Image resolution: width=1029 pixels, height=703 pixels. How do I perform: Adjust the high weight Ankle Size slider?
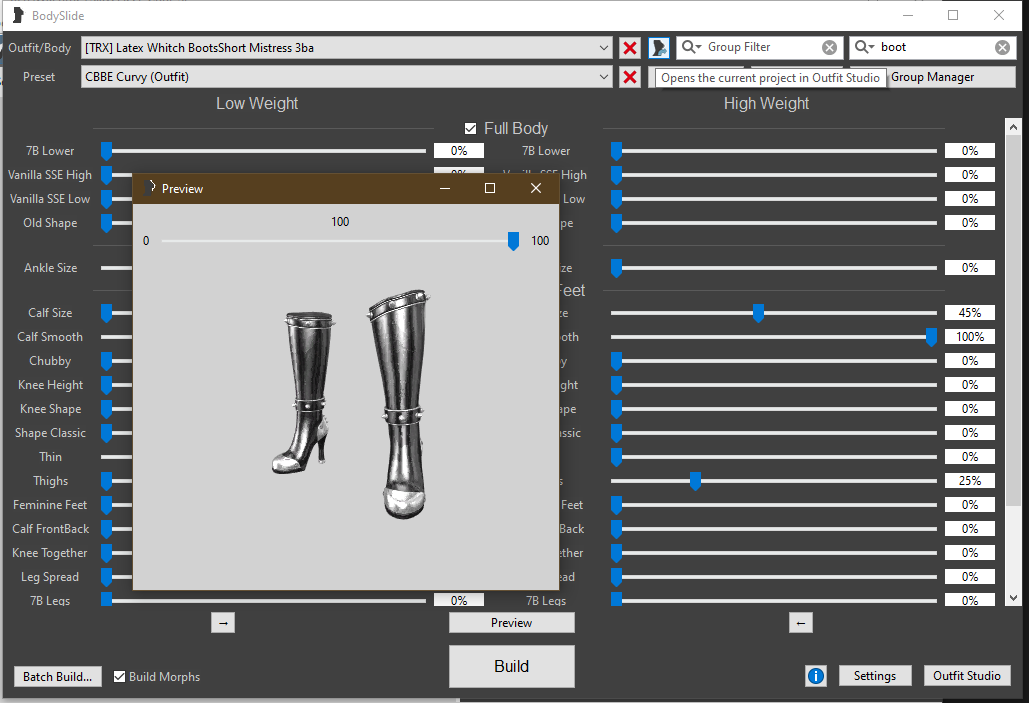click(616, 268)
